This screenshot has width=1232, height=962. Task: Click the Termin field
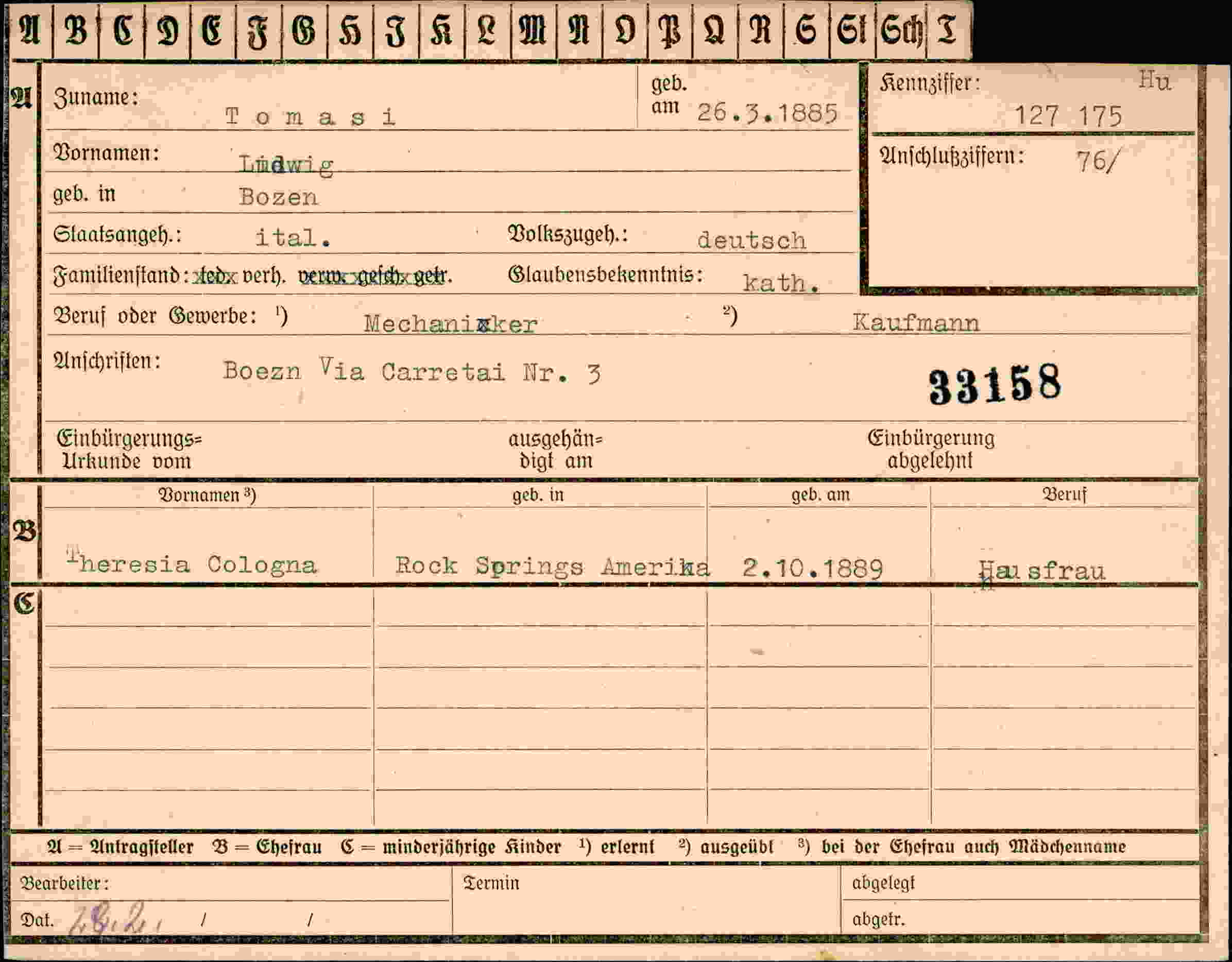[x=646, y=901]
